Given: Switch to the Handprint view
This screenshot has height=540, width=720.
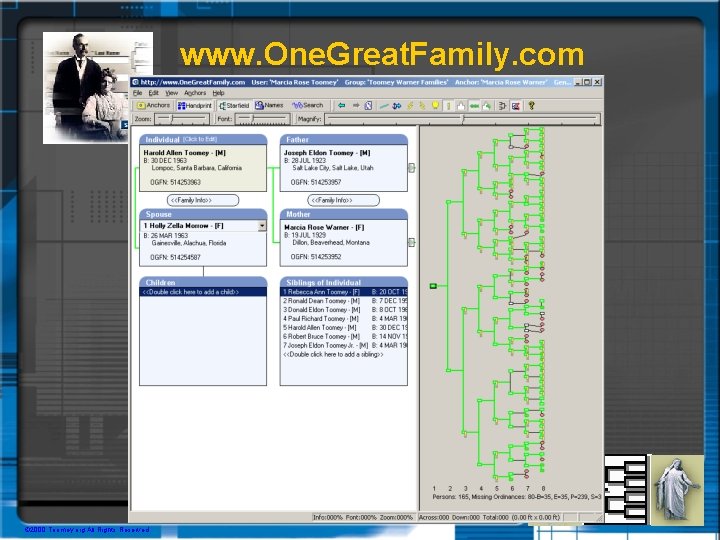Looking at the screenshot, I should tap(195, 106).
